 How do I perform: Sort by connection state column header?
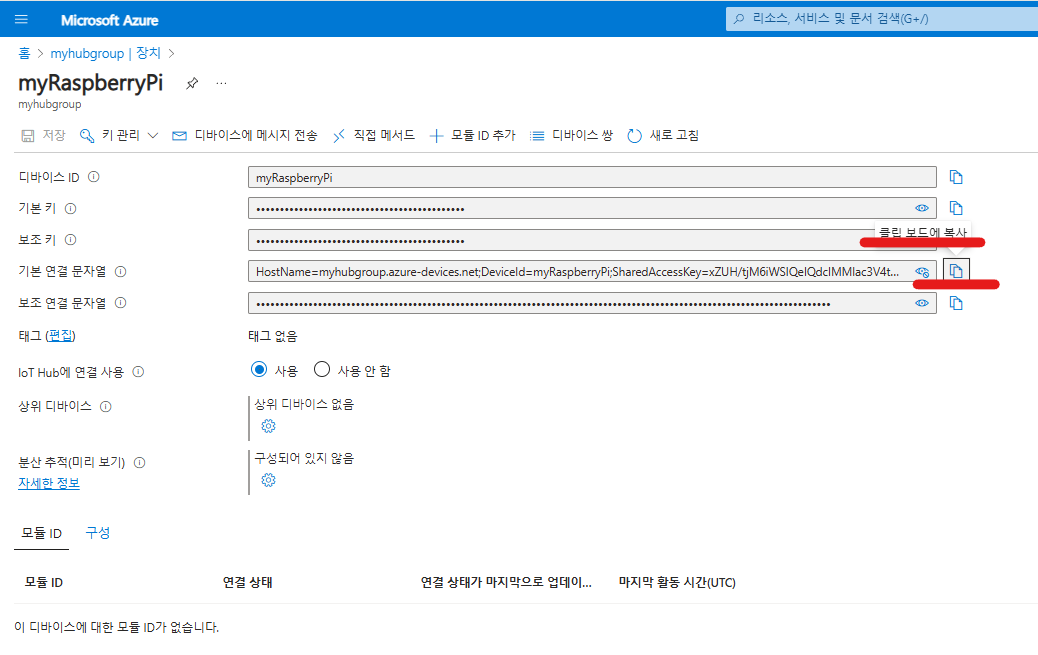(248, 583)
